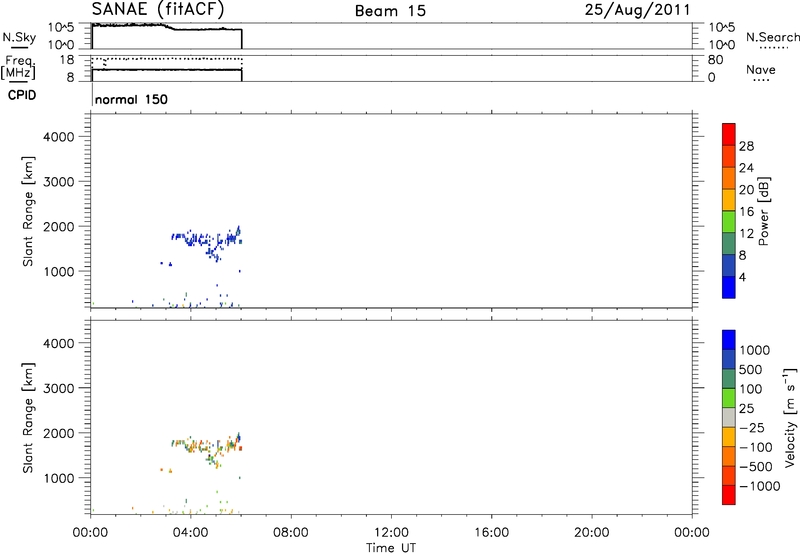800x554 pixels.
Task: Click the 3000 tick in power panel
Action: coord(59,182)
